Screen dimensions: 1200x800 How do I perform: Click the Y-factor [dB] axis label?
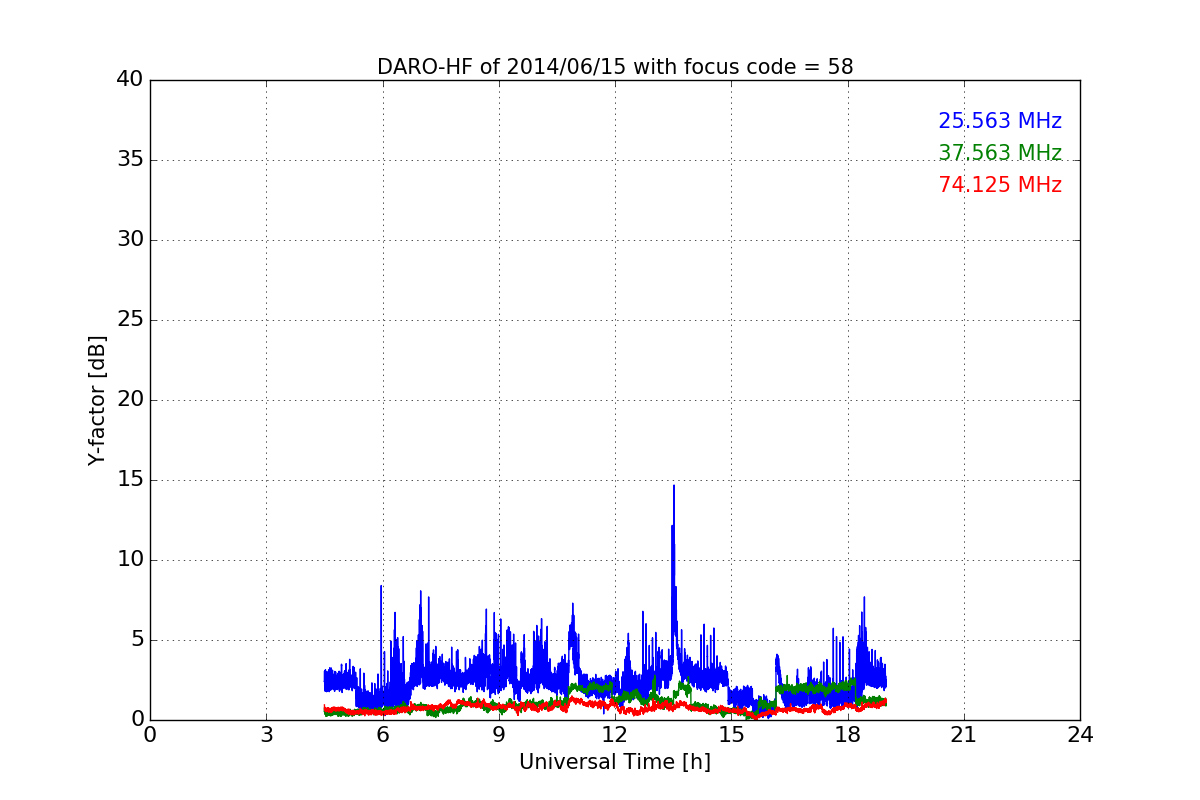coord(97,400)
